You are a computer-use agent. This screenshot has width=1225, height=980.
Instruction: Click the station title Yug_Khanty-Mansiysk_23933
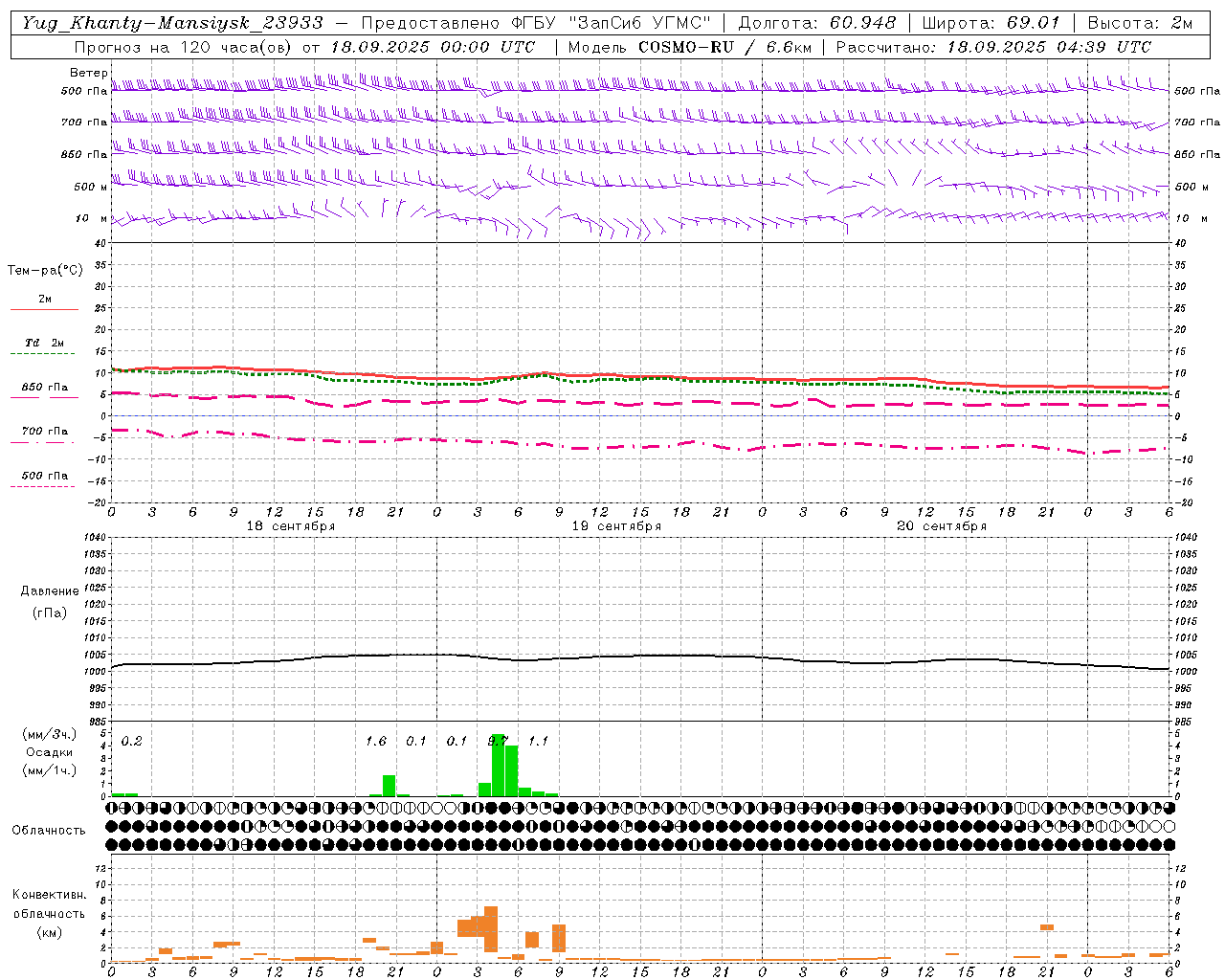[173, 23]
